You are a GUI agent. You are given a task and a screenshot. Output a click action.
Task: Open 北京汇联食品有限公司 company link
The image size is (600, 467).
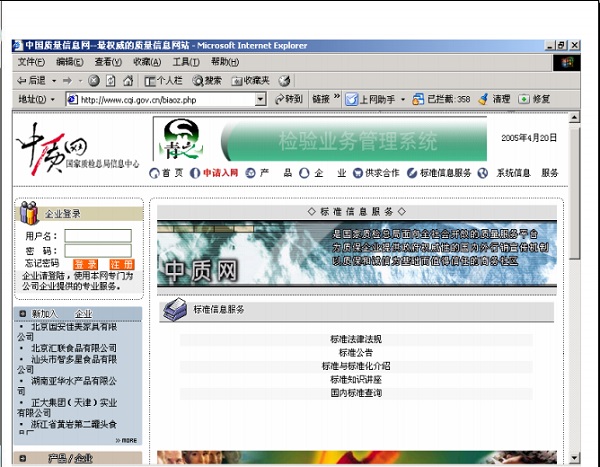pos(74,348)
